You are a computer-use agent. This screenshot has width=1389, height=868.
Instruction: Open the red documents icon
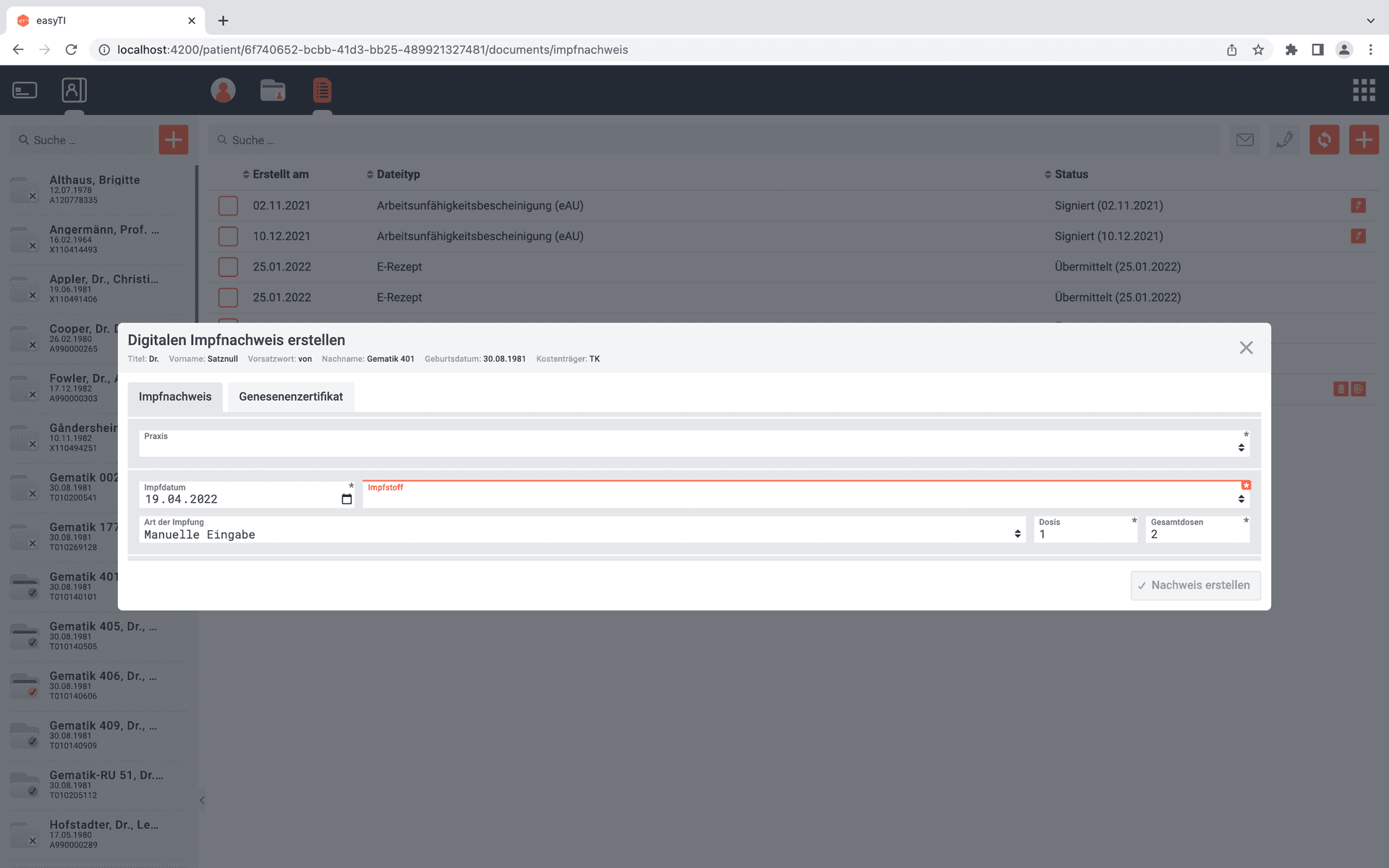pos(322,90)
